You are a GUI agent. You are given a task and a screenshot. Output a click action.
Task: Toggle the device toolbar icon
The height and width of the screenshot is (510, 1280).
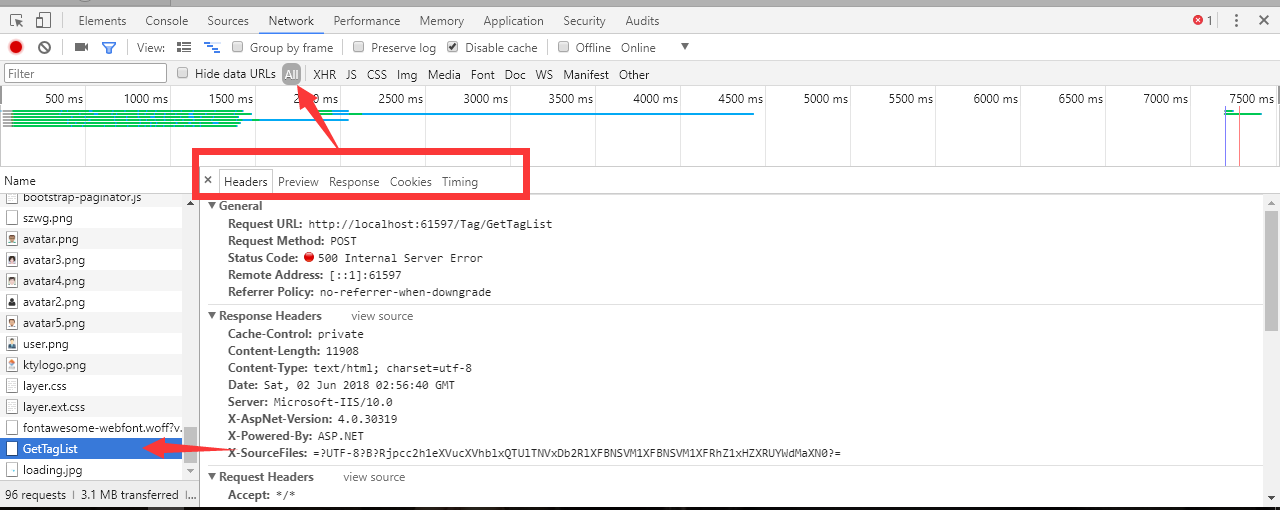pyautogui.click(x=43, y=20)
